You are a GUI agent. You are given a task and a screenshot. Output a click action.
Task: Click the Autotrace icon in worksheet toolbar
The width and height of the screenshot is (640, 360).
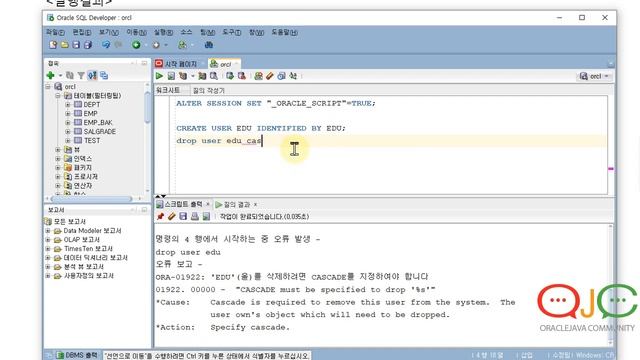202,76
